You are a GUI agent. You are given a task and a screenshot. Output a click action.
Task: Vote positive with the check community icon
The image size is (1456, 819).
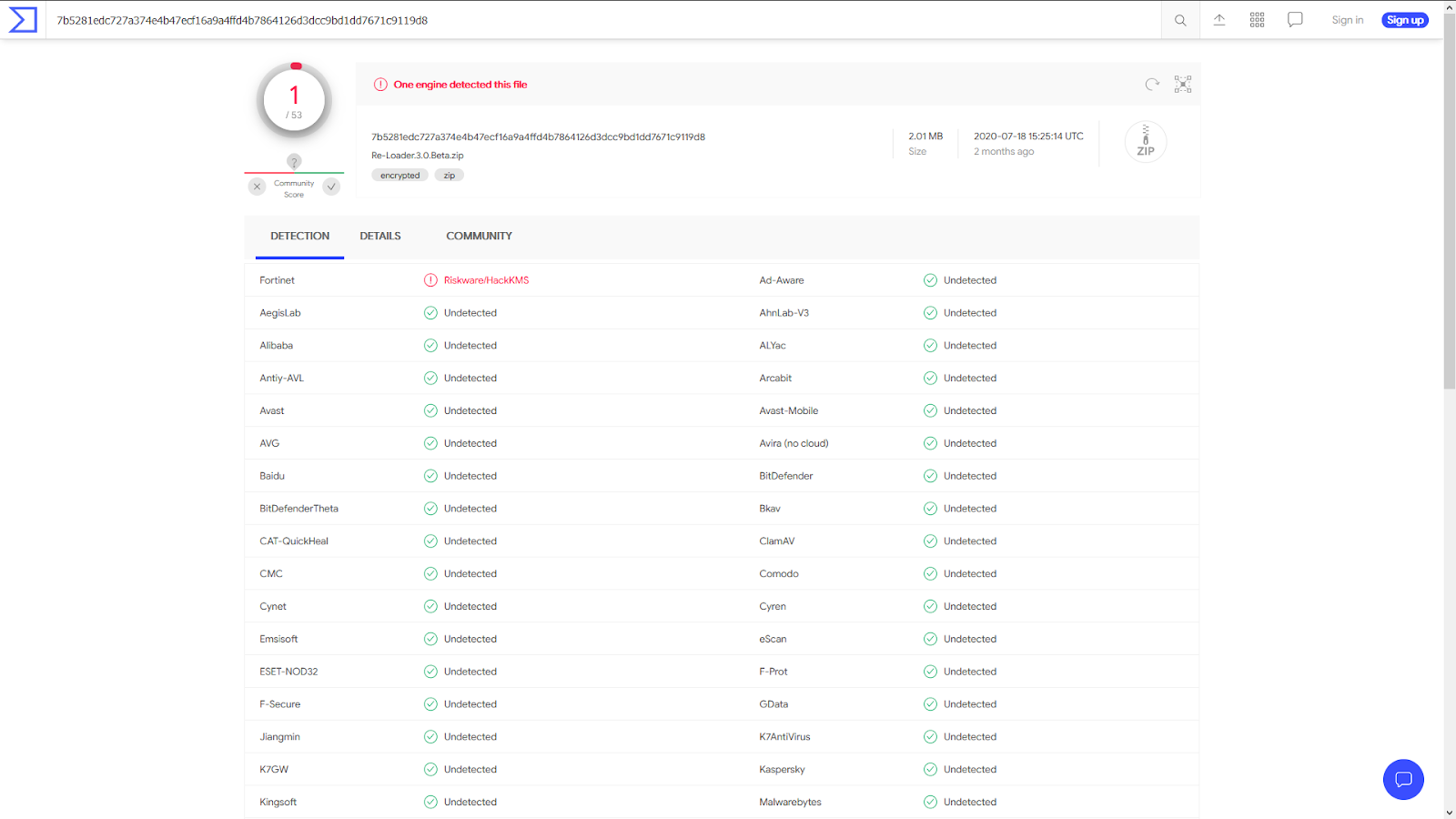tap(332, 187)
